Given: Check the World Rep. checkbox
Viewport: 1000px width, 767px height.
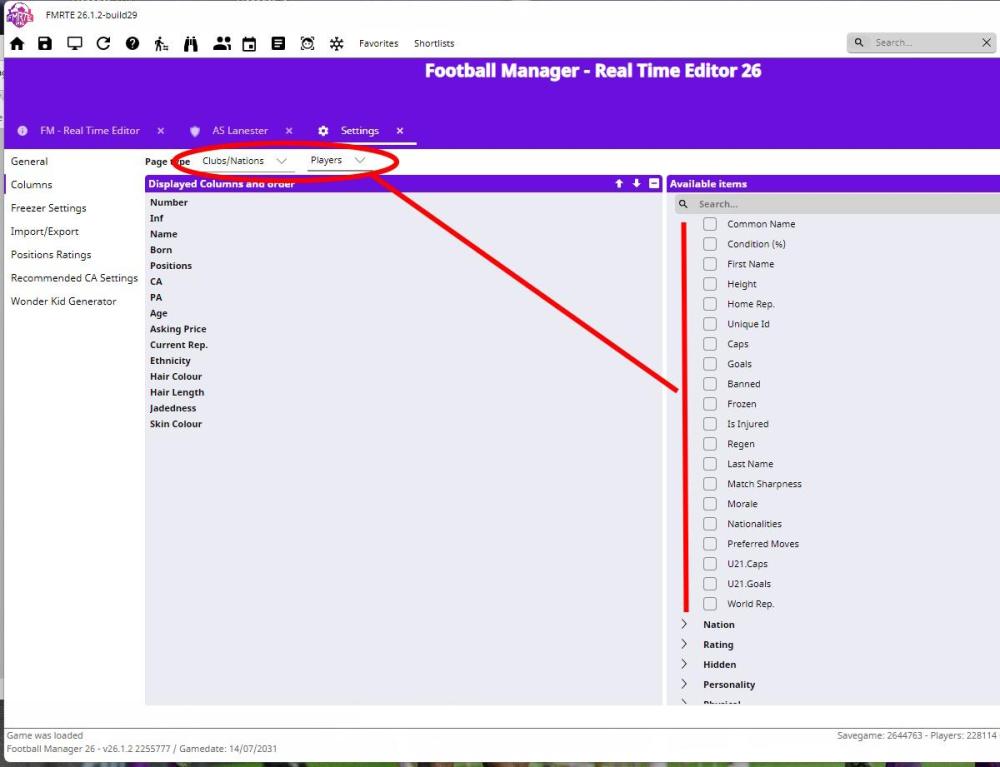Looking at the screenshot, I should tap(710, 604).
